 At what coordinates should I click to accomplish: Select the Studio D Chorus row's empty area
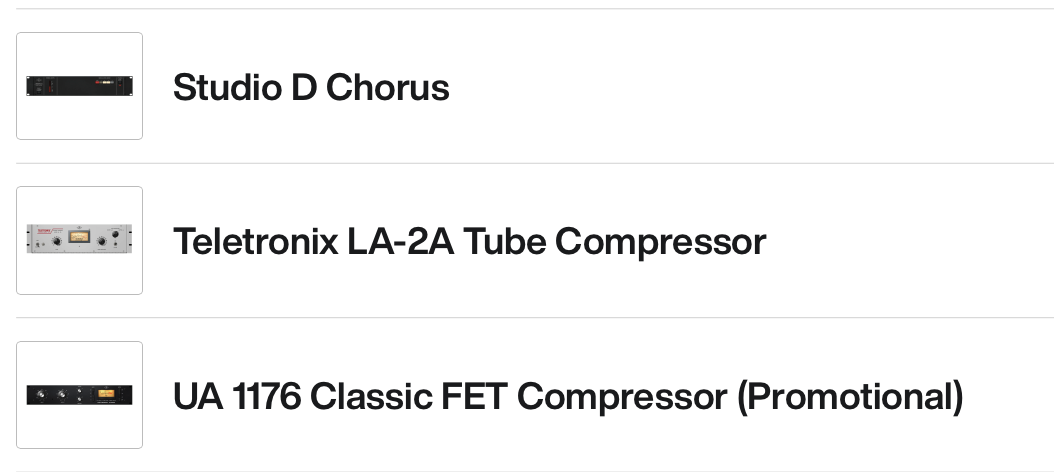pyautogui.click(x=750, y=87)
